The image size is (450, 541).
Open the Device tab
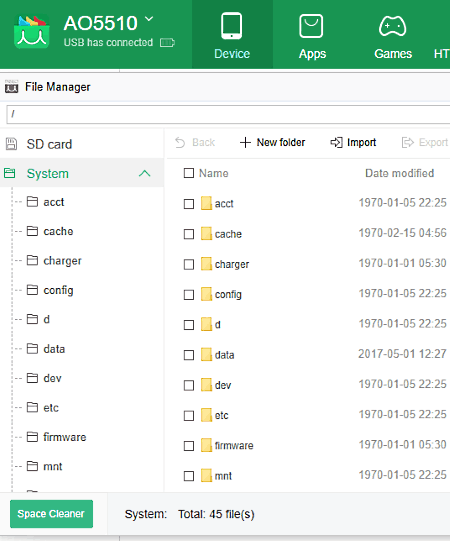coord(232,35)
